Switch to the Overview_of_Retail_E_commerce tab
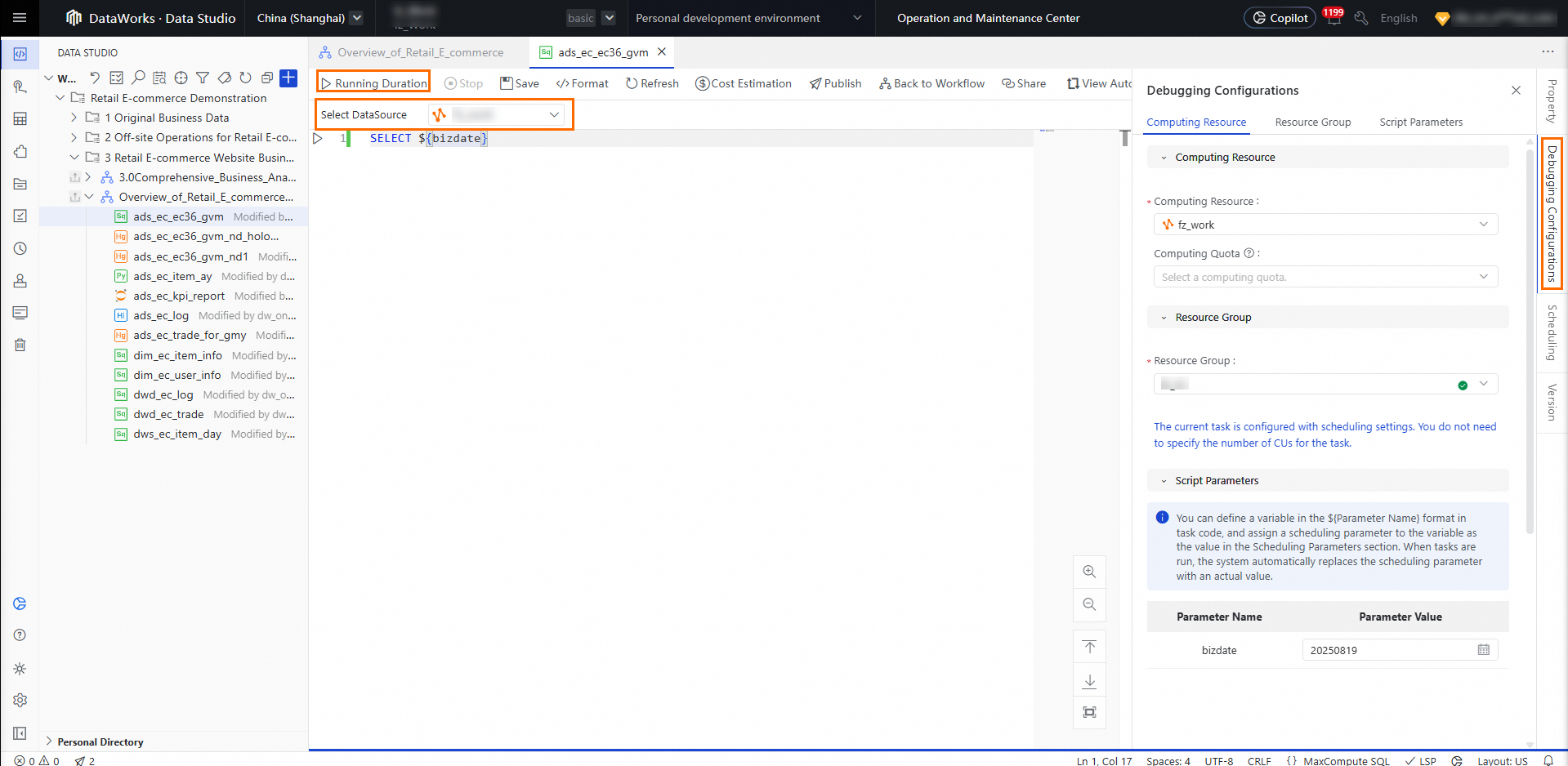 [421, 52]
